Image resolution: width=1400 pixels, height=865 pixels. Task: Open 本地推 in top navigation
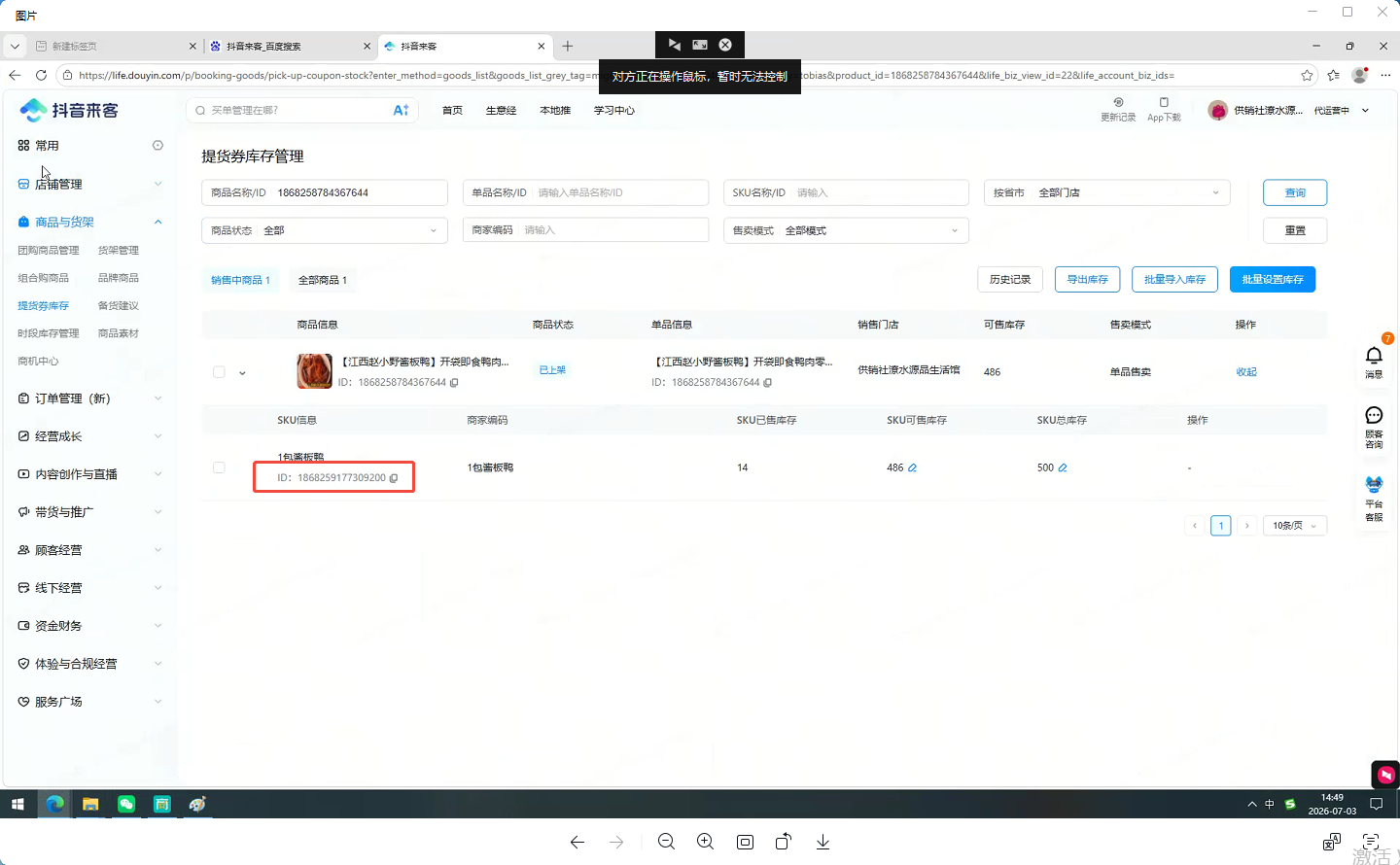point(555,111)
